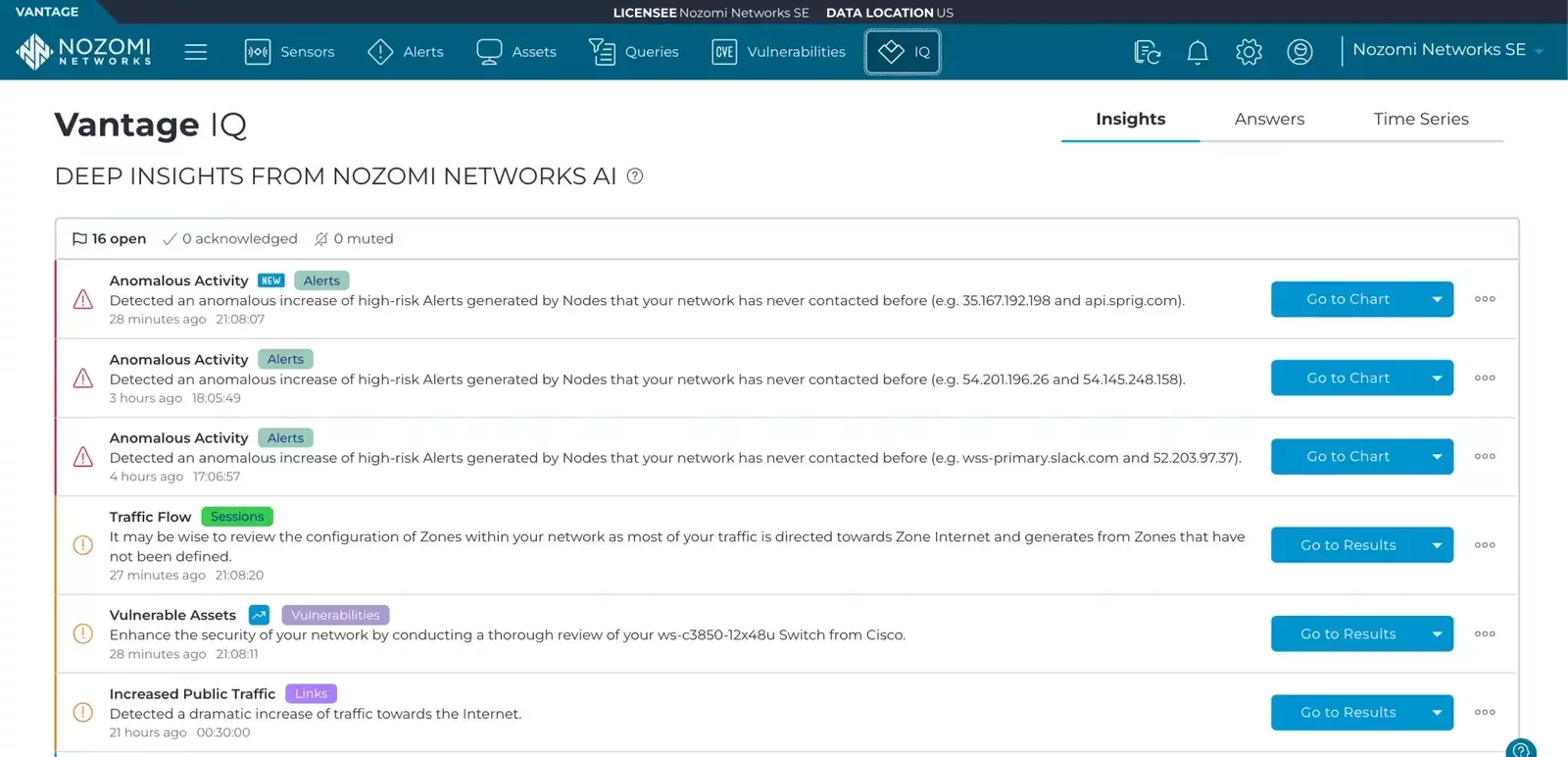The height and width of the screenshot is (757, 1568).
Task: Click Go to Results for Vulnerable Assets
Action: click(1347, 633)
